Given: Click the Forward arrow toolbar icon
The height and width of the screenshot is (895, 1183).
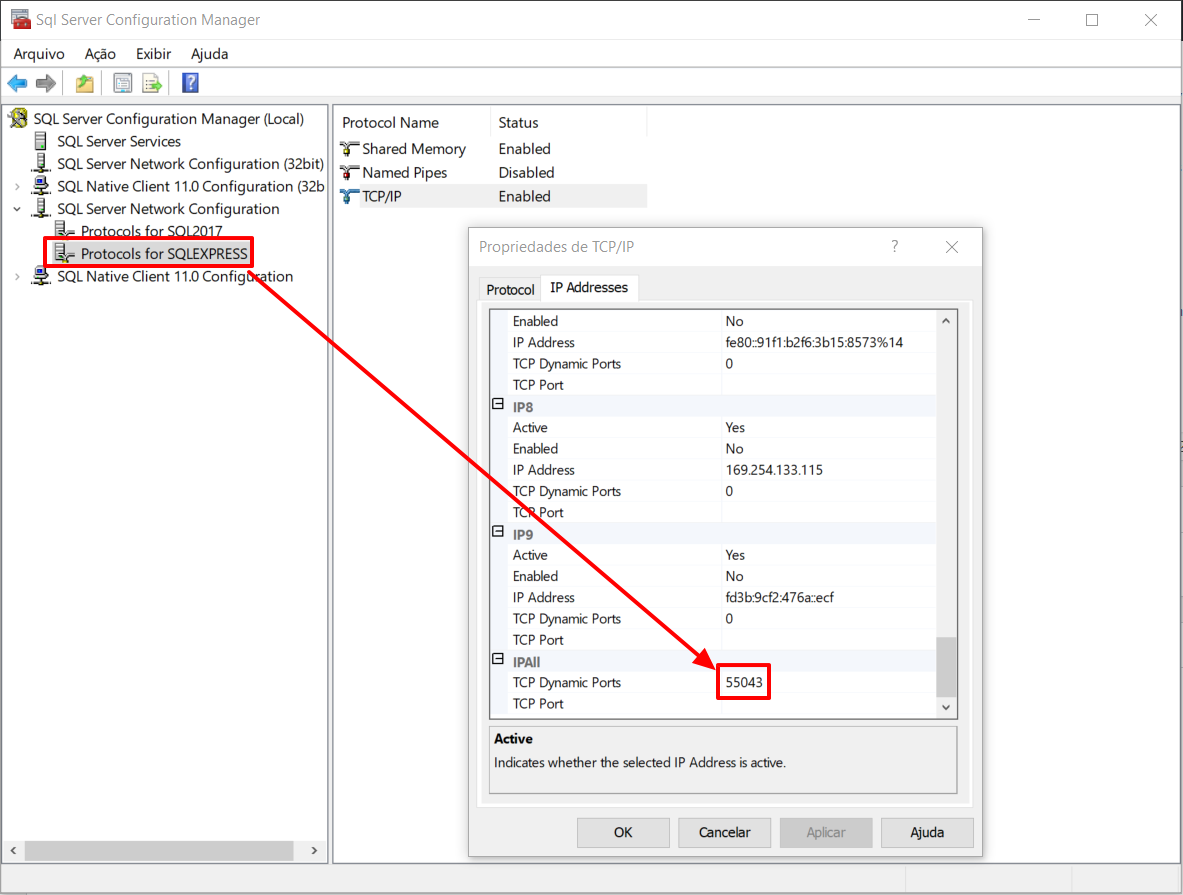Looking at the screenshot, I should pyautogui.click(x=46, y=83).
